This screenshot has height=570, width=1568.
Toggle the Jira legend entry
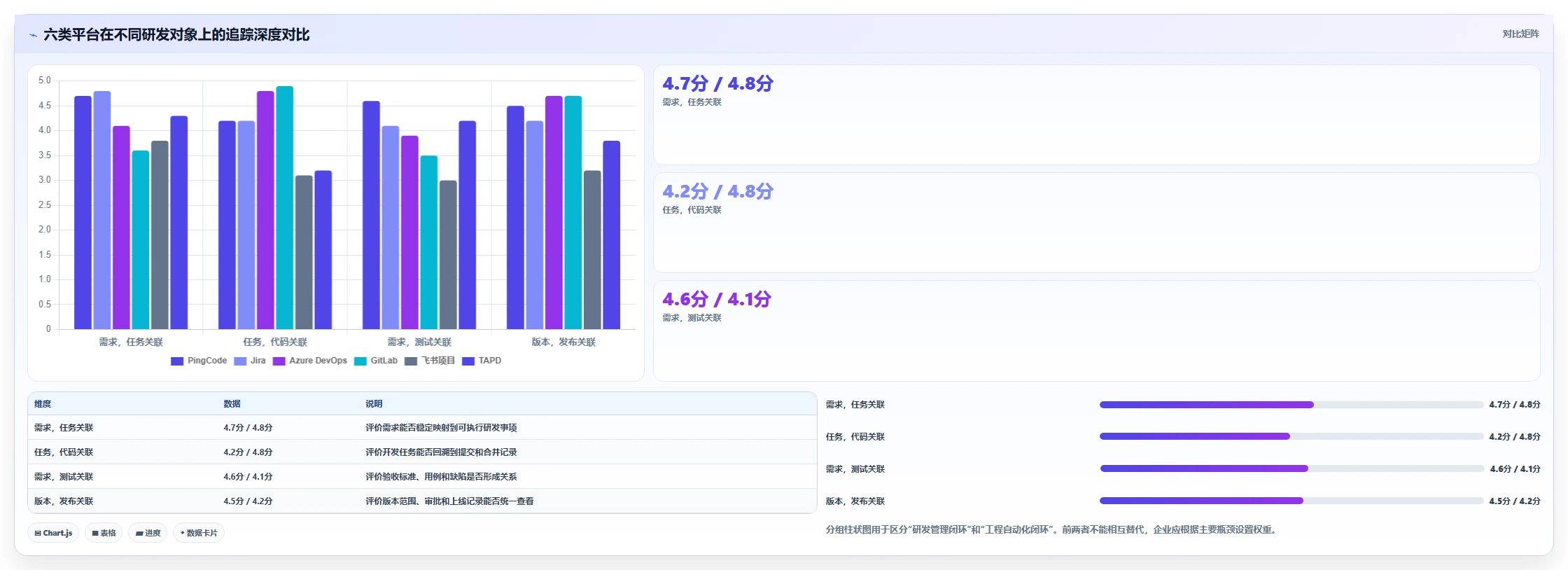point(250,361)
